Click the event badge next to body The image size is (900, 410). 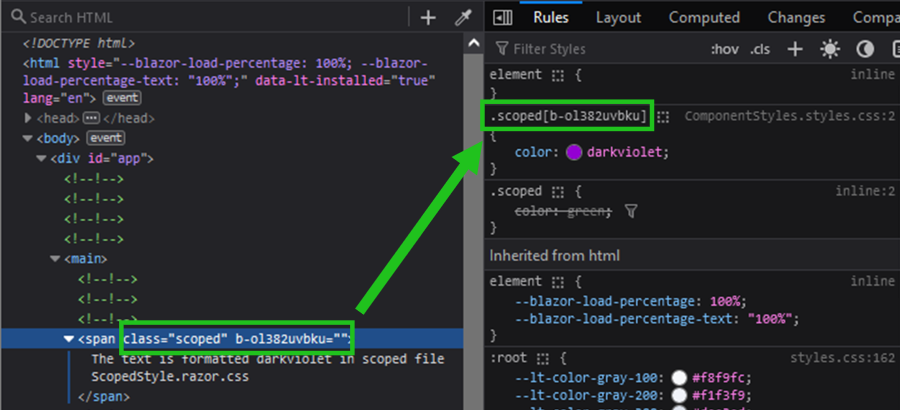[x=106, y=138]
